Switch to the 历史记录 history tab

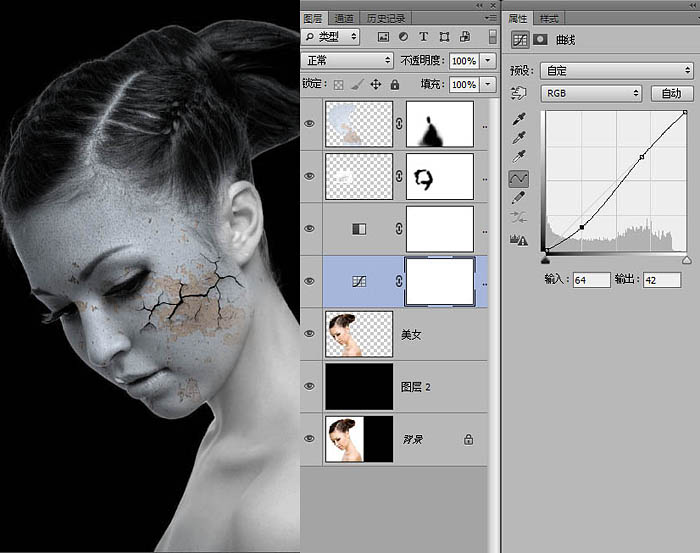(x=386, y=18)
